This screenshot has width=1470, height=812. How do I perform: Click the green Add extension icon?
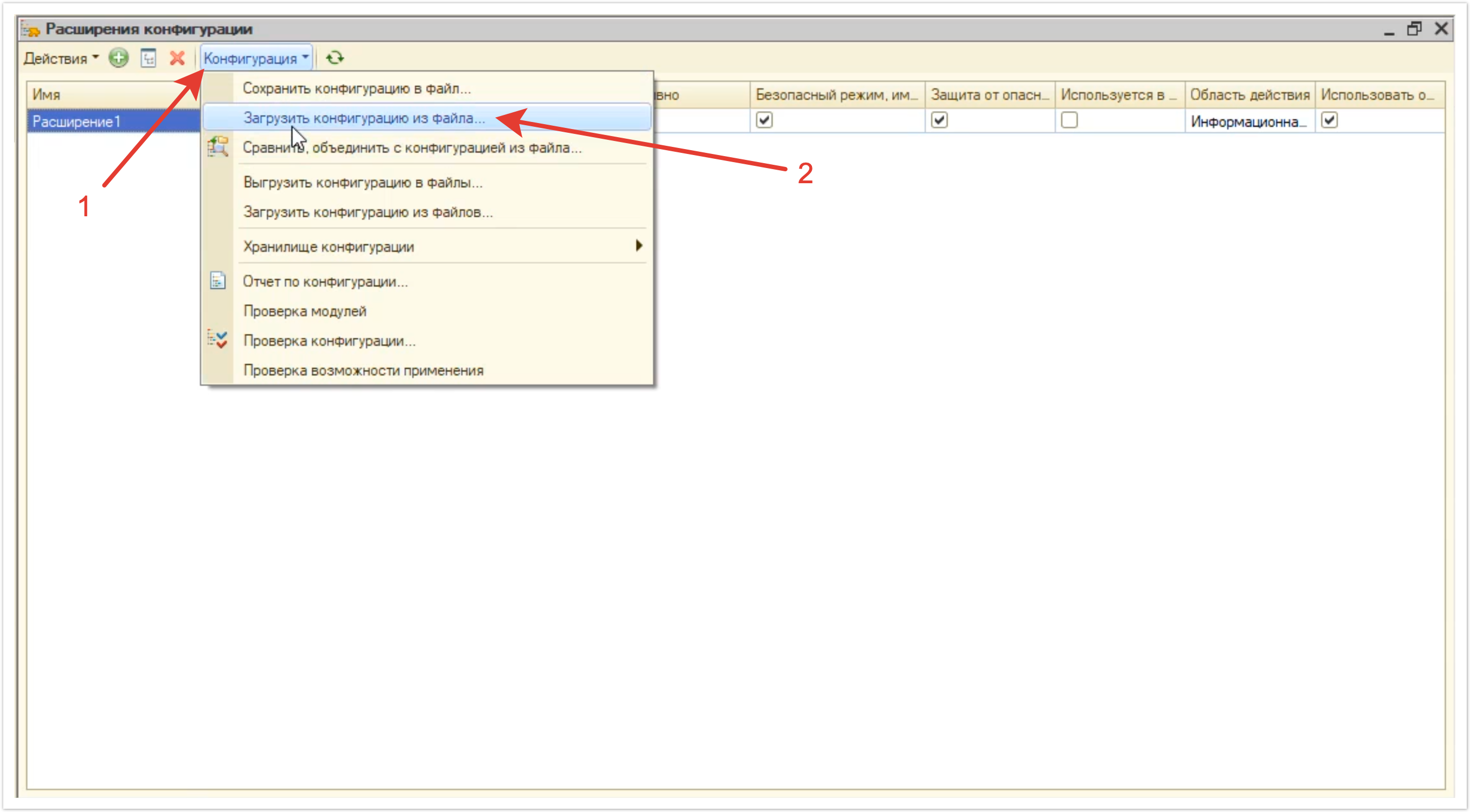pos(119,58)
